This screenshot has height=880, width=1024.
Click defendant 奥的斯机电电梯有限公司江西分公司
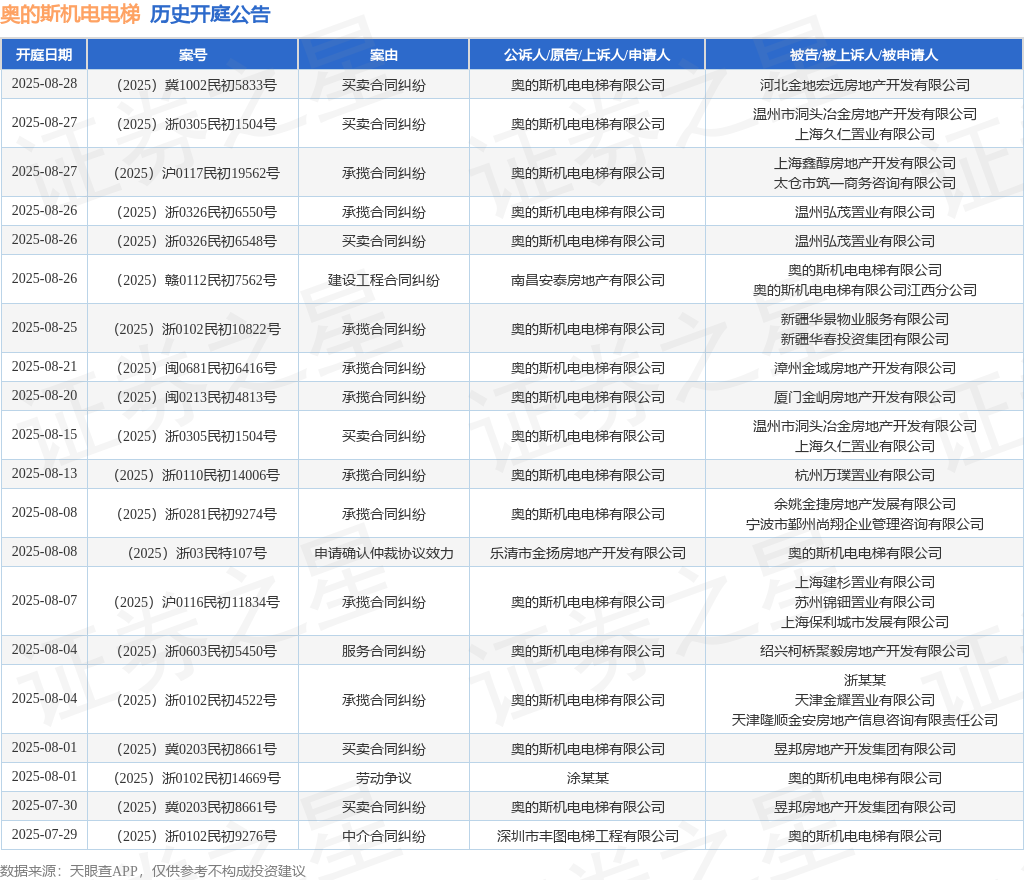pyautogui.click(x=865, y=290)
